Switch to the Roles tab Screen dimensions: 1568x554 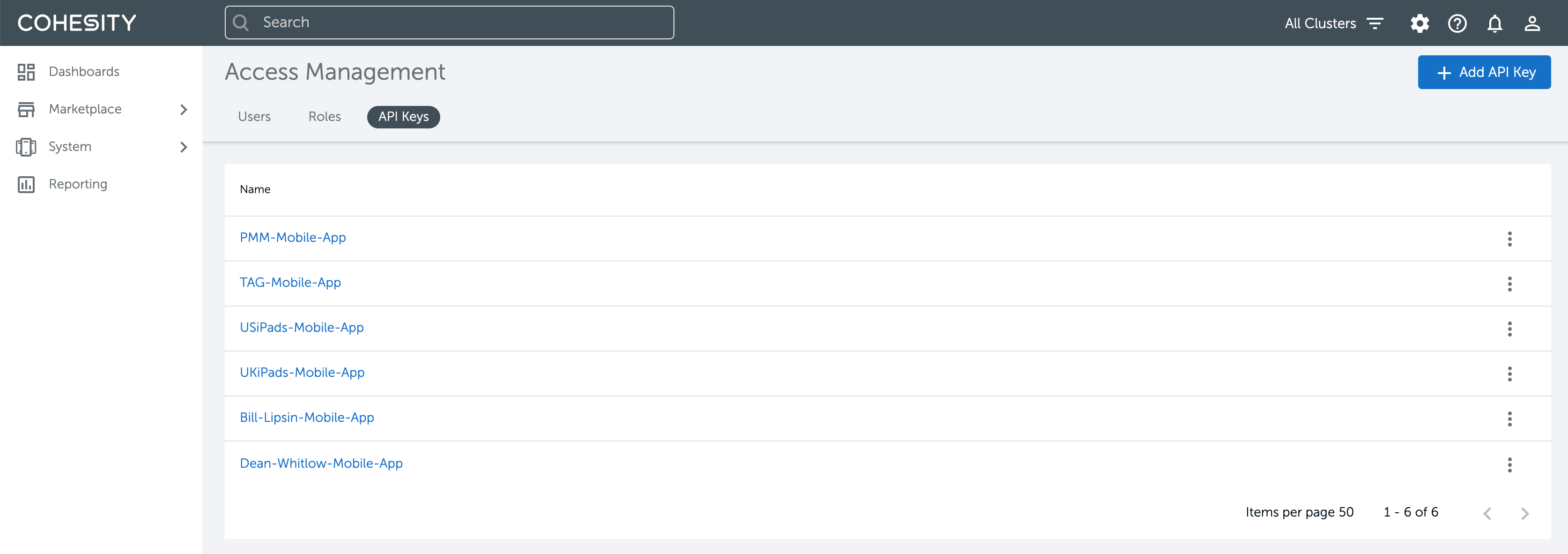325,116
